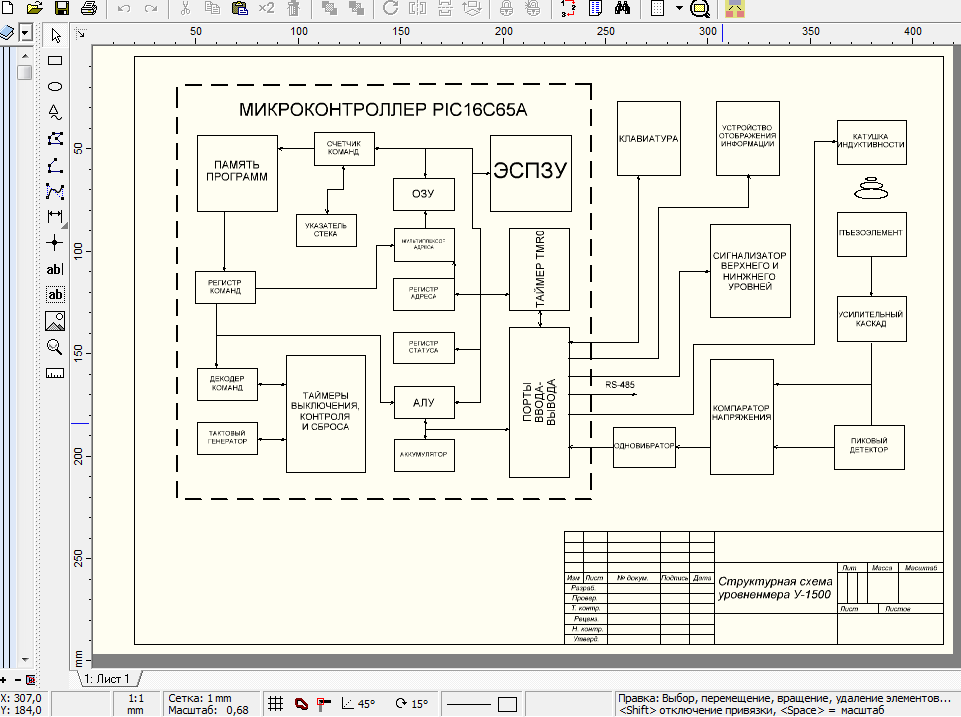Open the line style and fill selector
This screenshot has height=717, width=961.
click(482, 704)
